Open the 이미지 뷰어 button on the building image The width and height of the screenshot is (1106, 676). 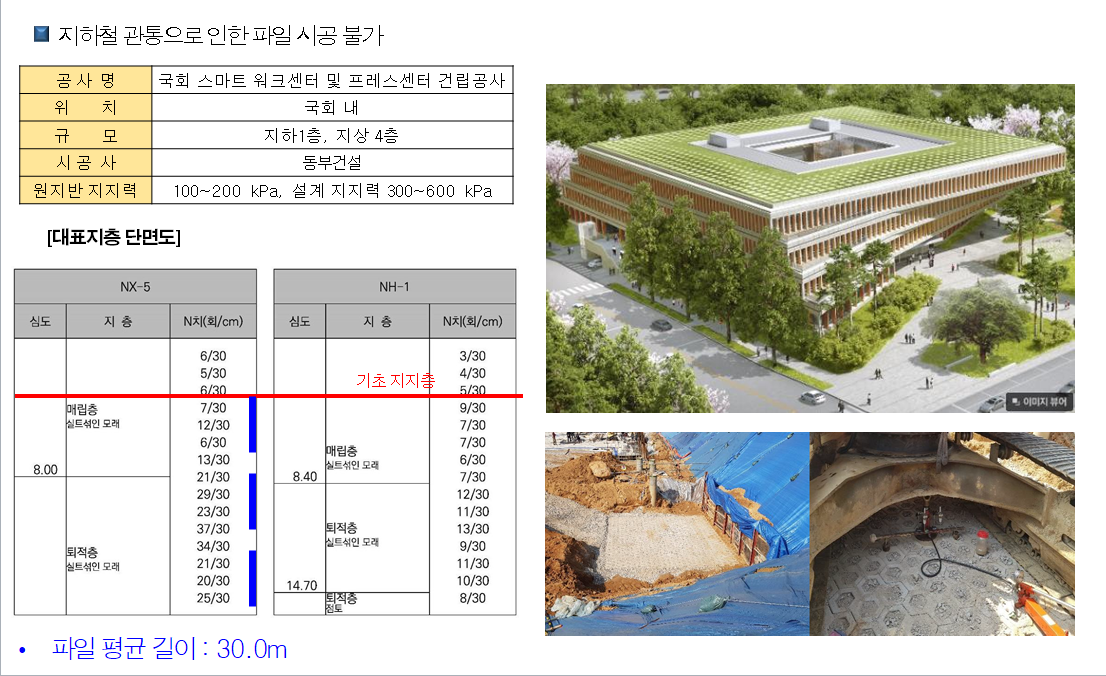1040,402
